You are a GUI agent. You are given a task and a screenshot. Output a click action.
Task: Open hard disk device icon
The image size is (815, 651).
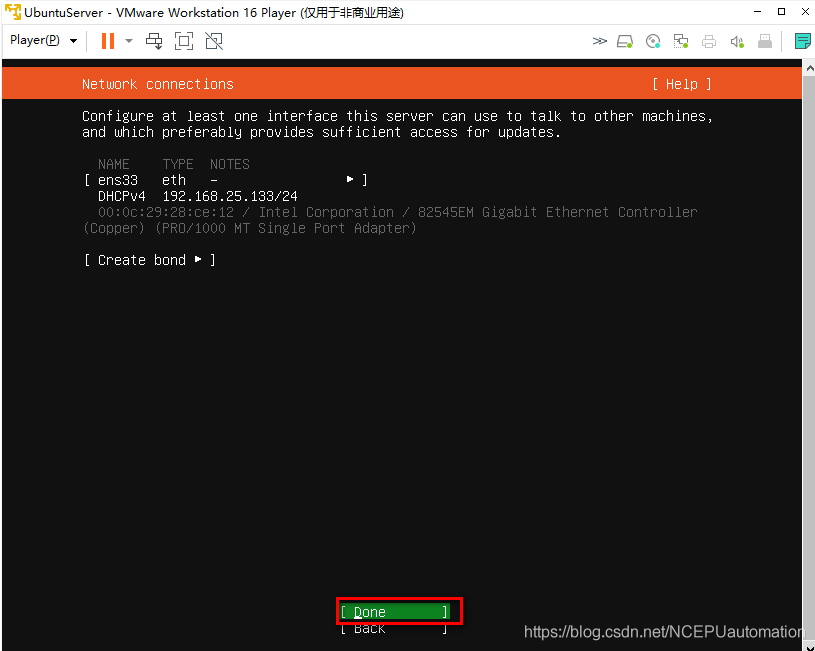click(625, 41)
